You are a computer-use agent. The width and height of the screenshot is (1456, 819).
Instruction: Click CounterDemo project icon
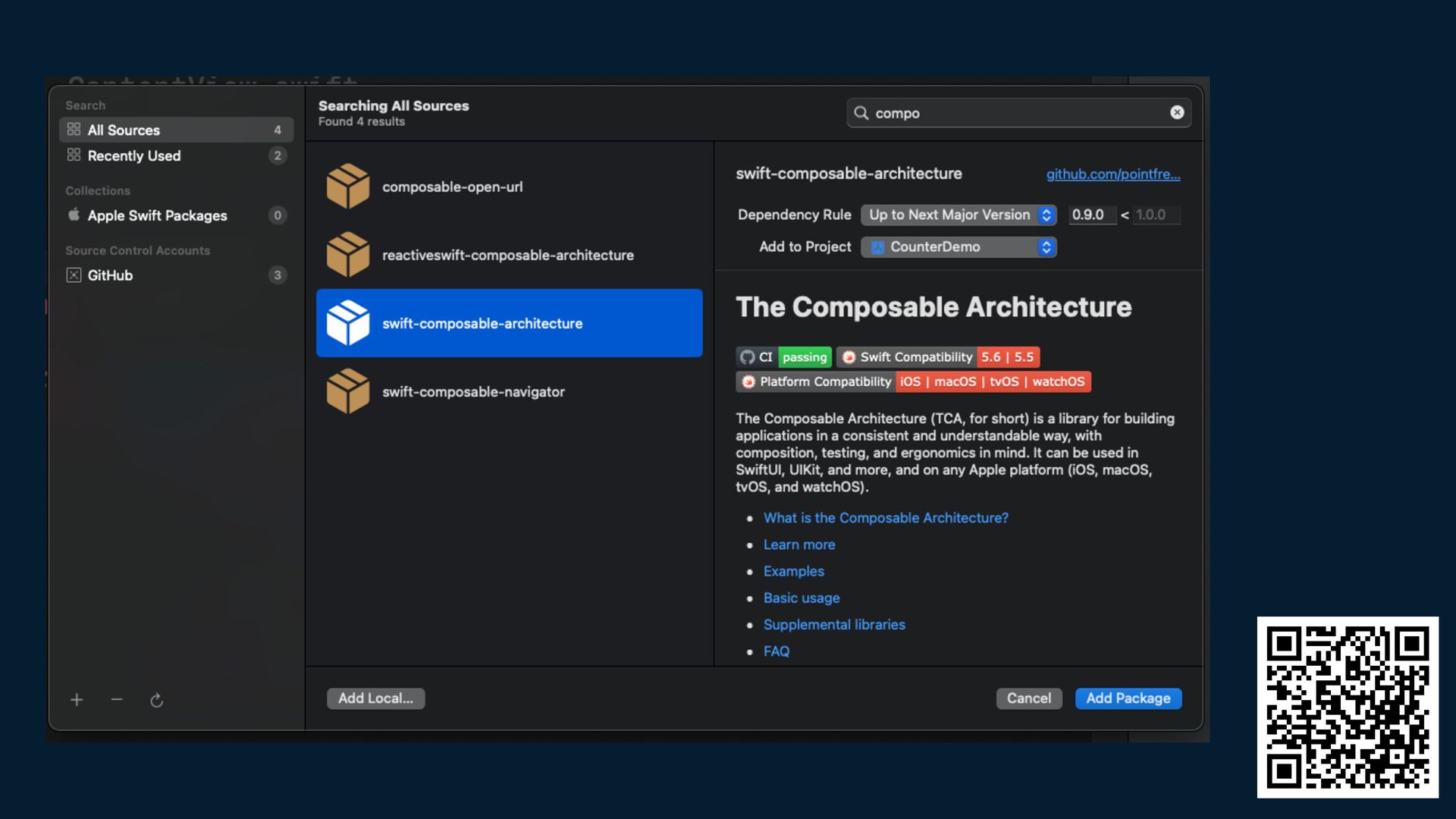pyautogui.click(x=877, y=247)
